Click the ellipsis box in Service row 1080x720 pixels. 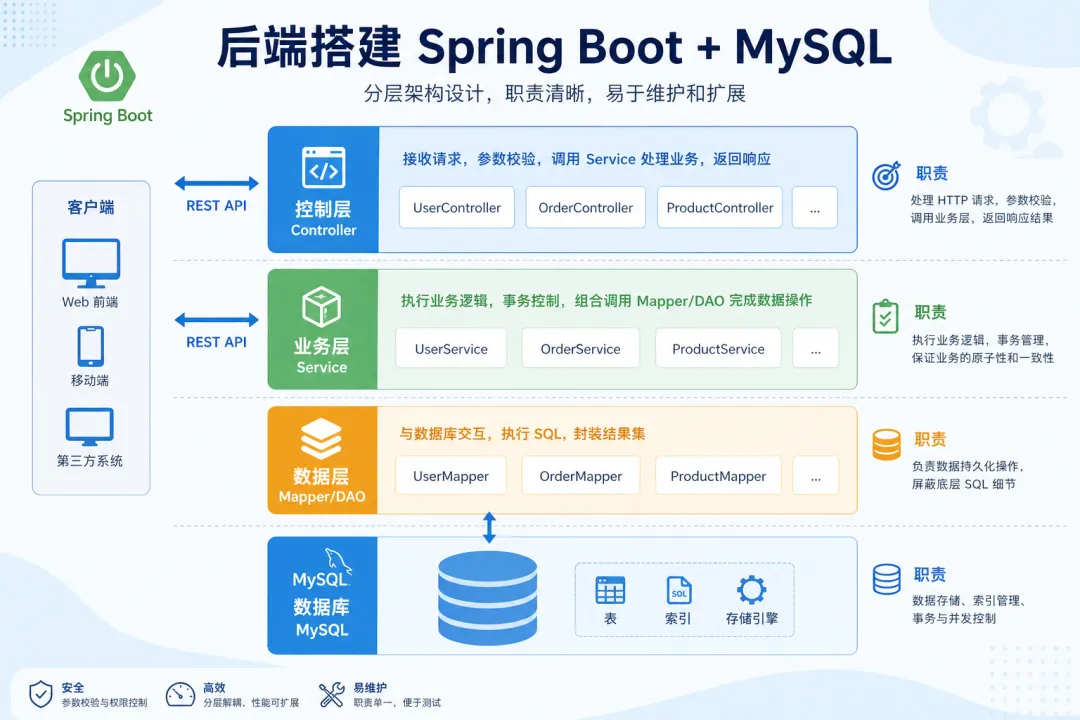coord(816,349)
